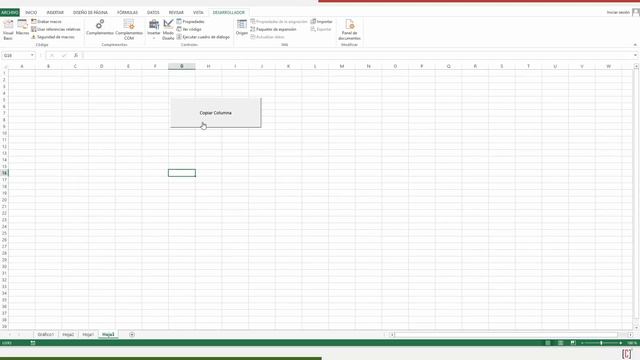Click the zoom out minus button
Screen dimensions: 640x360
(582, 343)
